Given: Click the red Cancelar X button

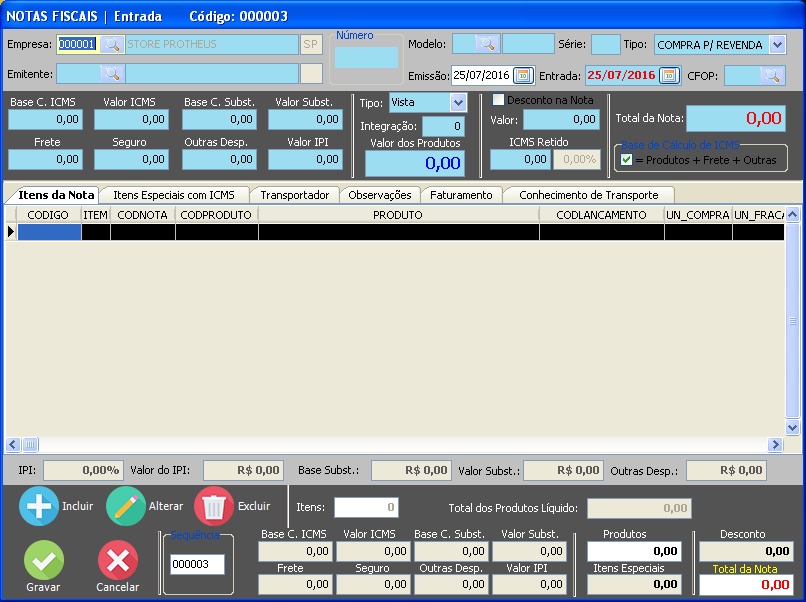Looking at the screenshot, I should [118, 560].
